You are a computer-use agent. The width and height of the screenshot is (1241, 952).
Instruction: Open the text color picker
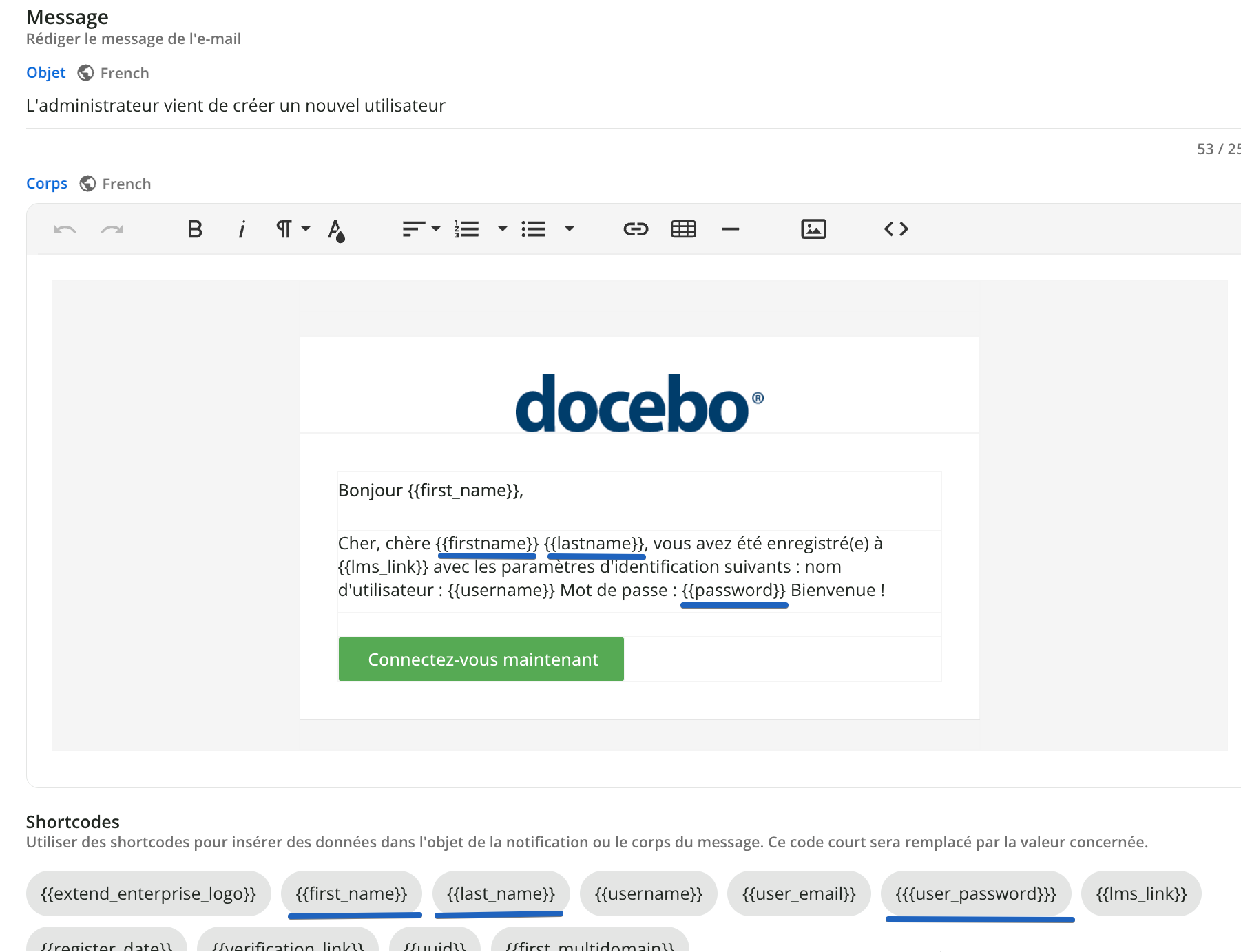(x=336, y=230)
